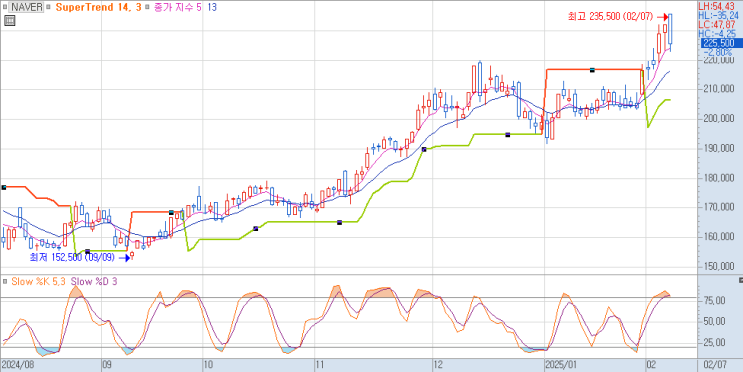743x372 pixels.
Task: Click the small button at stochastic panel's right edge
Action: click(740, 280)
